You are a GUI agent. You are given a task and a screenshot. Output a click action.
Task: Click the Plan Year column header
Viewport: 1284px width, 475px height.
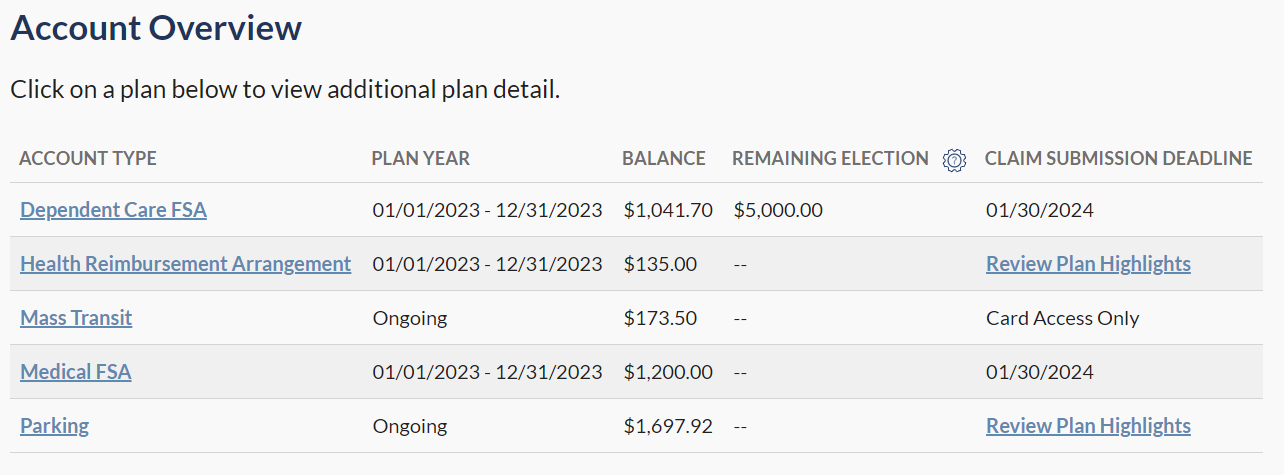click(x=420, y=159)
